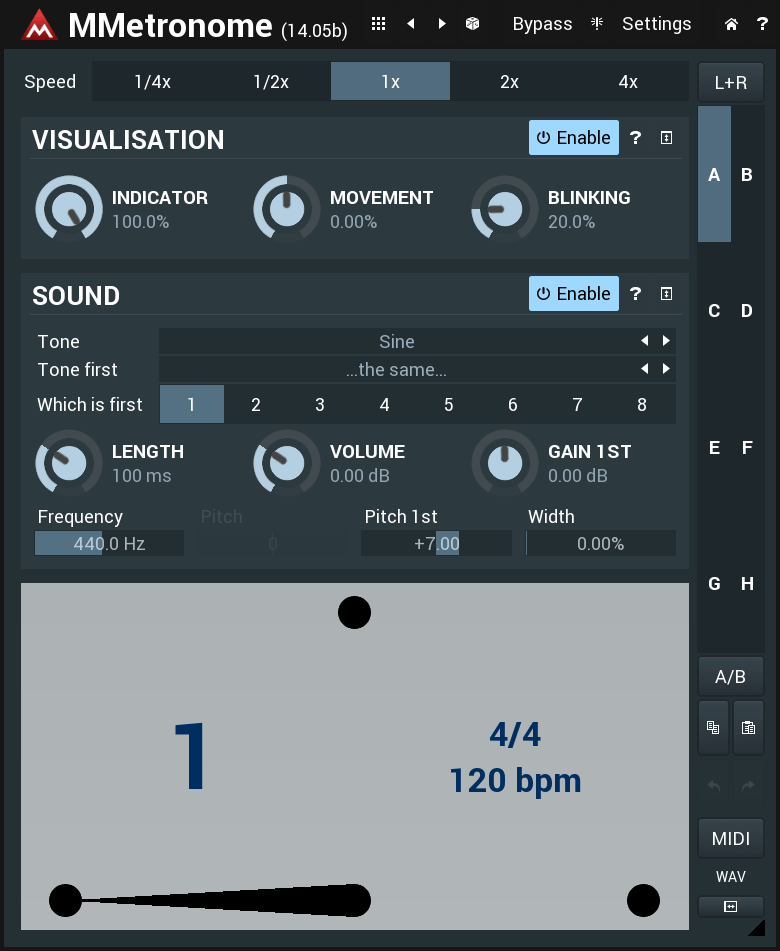Click the collapse toolbar icon under WAV
This screenshot has height=951, width=780.
click(x=731, y=906)
